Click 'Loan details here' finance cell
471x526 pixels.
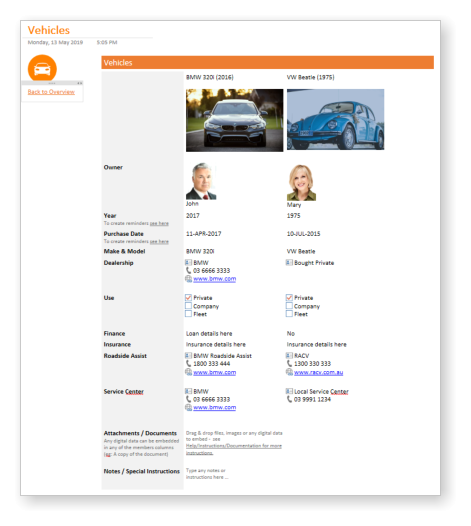[209, 333]
